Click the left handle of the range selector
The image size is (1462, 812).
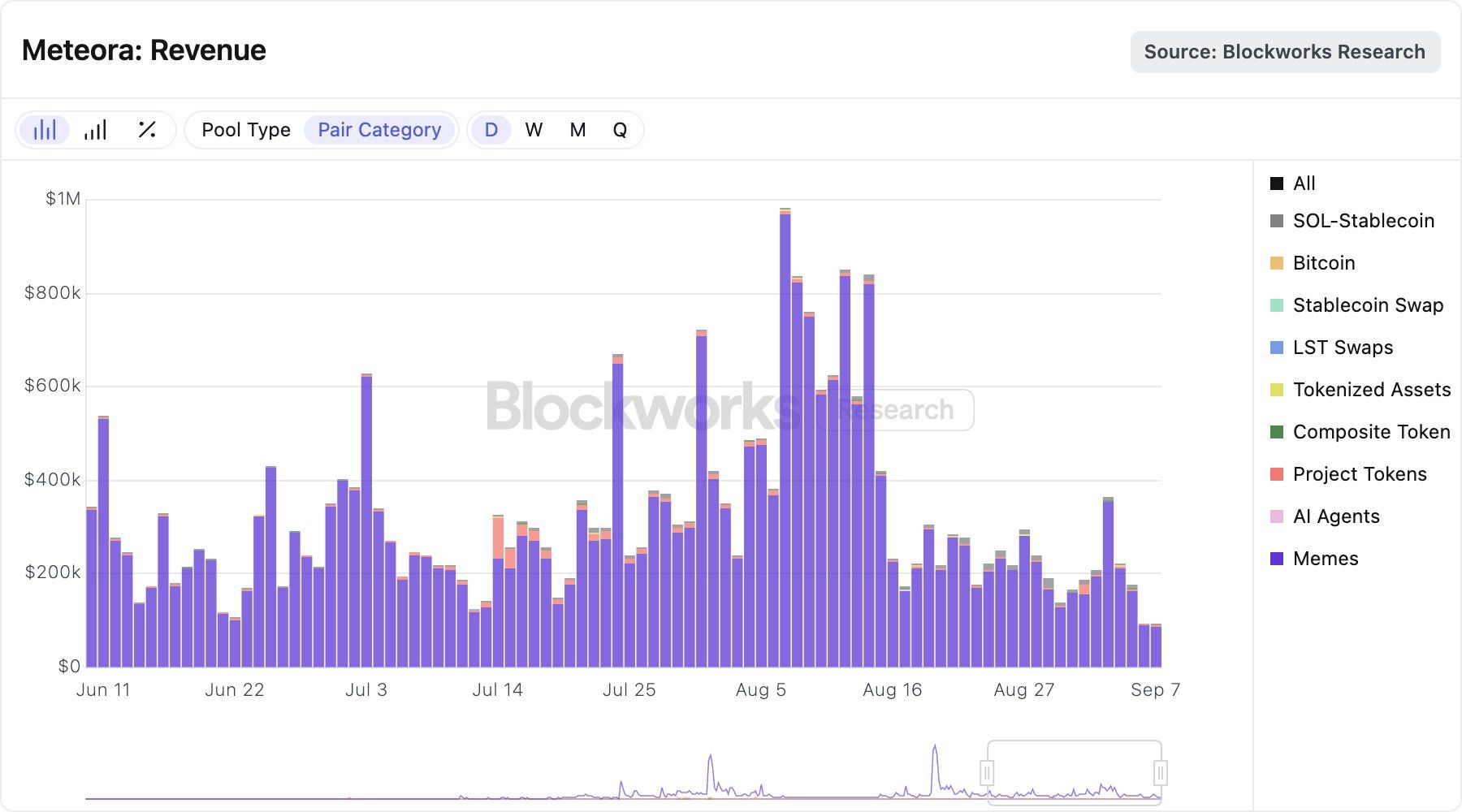[988, 773]
